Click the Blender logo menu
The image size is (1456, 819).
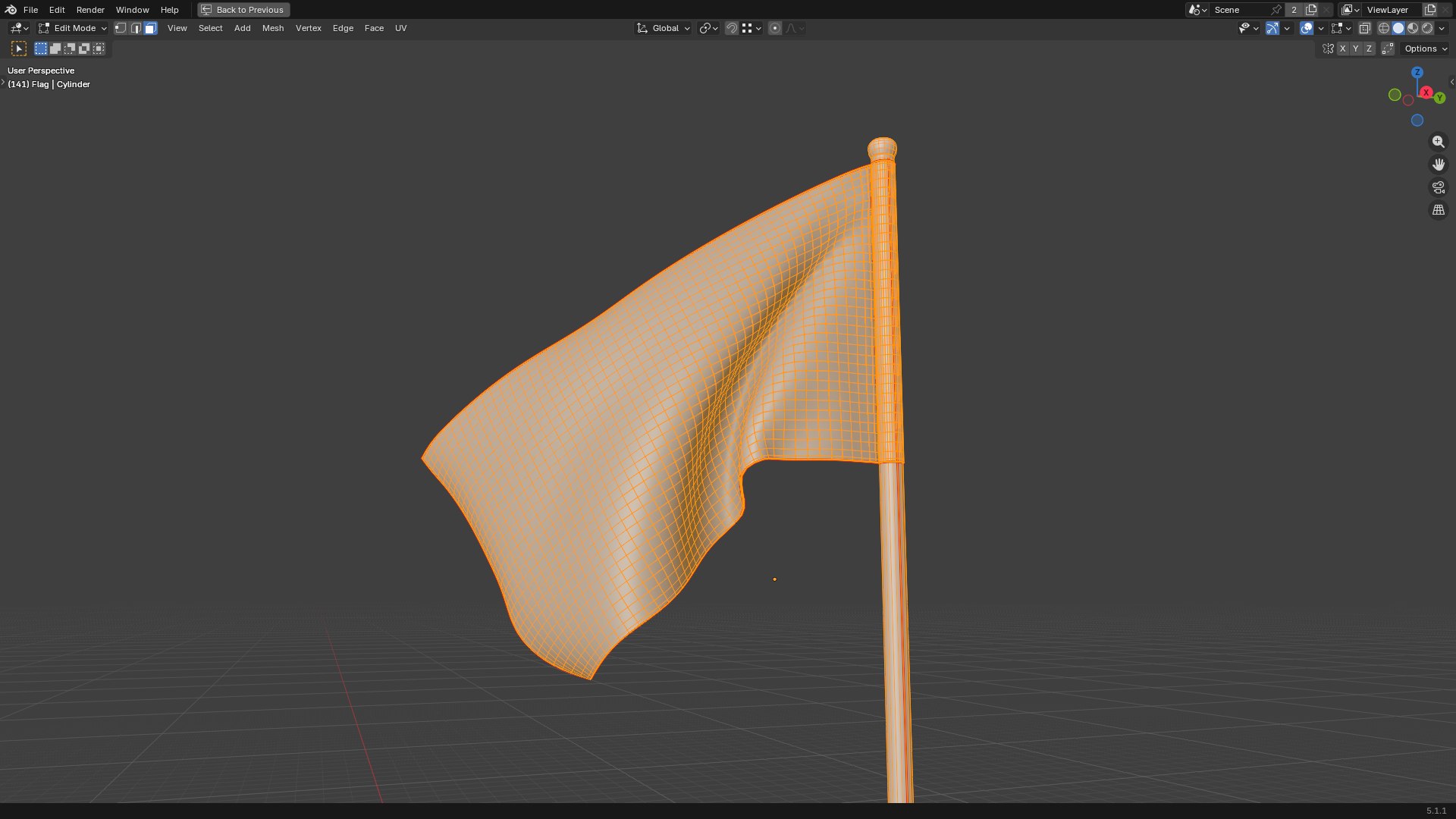tap(11, 10)
